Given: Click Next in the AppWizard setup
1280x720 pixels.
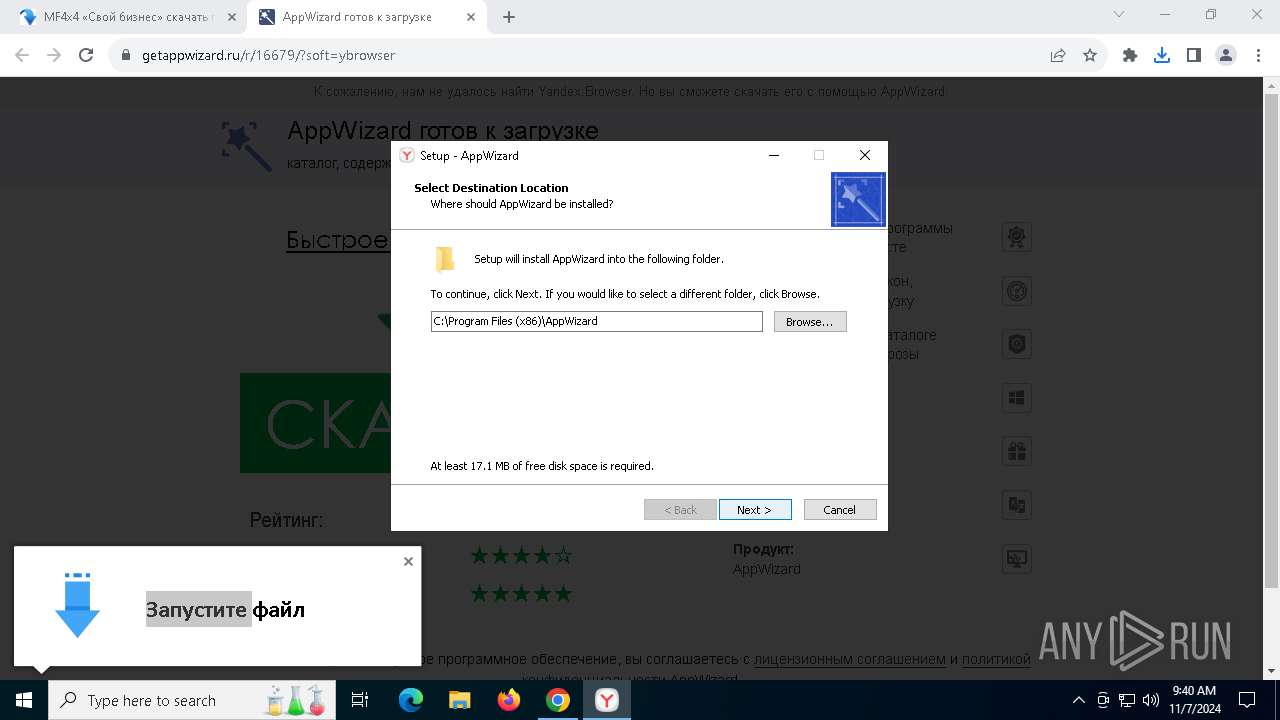Looking at the screenshot, I should 755,510.
